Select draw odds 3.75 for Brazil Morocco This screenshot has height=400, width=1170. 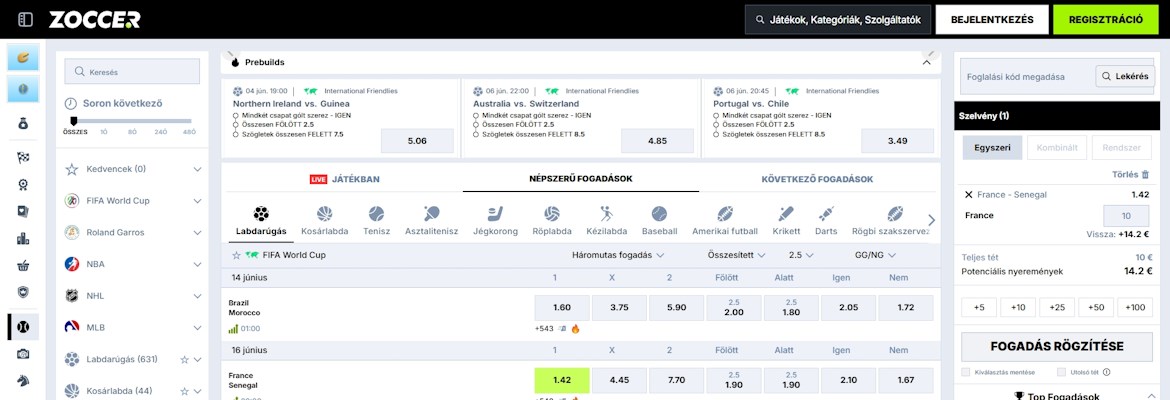[619, 307]
